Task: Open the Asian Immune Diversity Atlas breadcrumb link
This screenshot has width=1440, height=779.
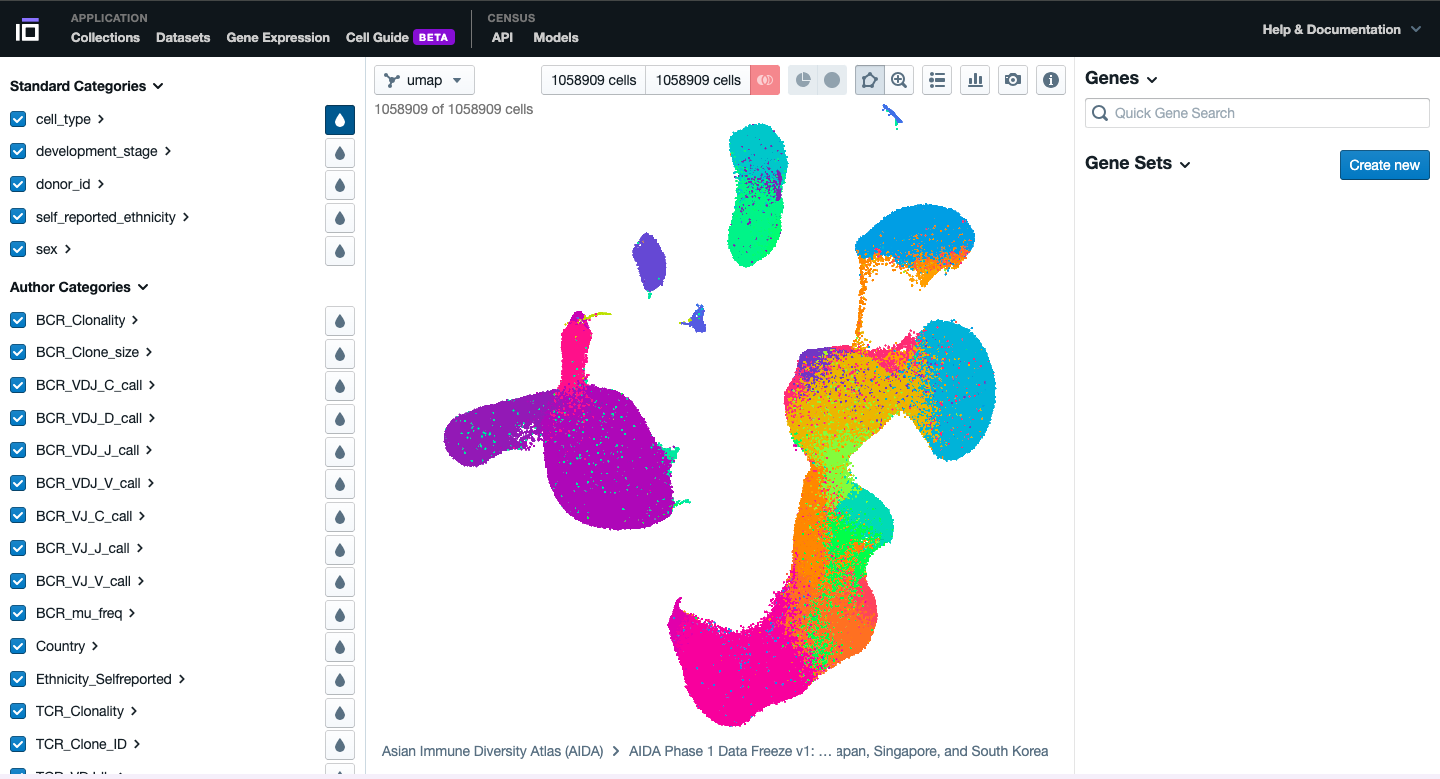Action: (x=492, y=751)
